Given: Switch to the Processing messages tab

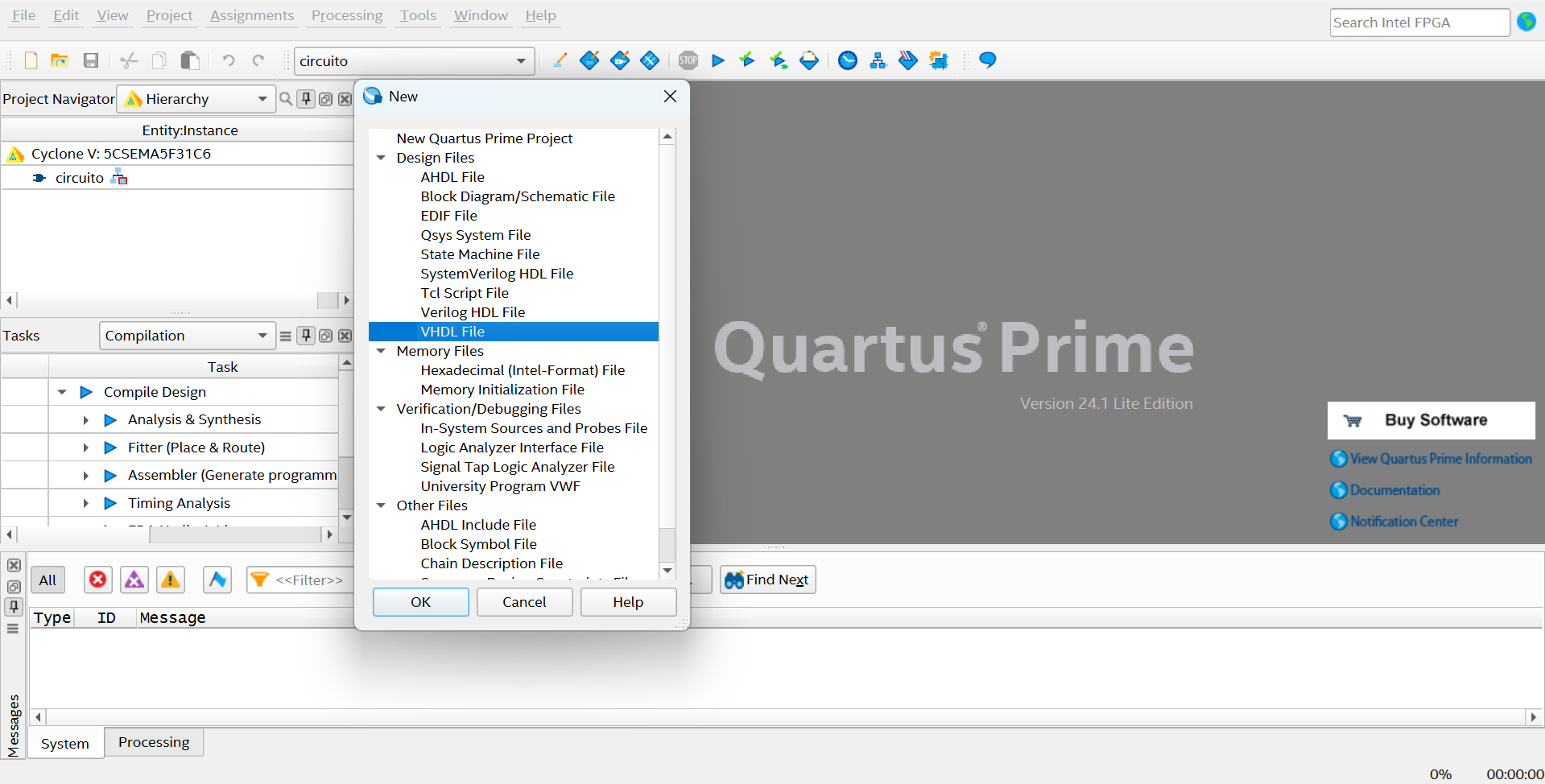Looking at the screenshot, I should 154,742.
